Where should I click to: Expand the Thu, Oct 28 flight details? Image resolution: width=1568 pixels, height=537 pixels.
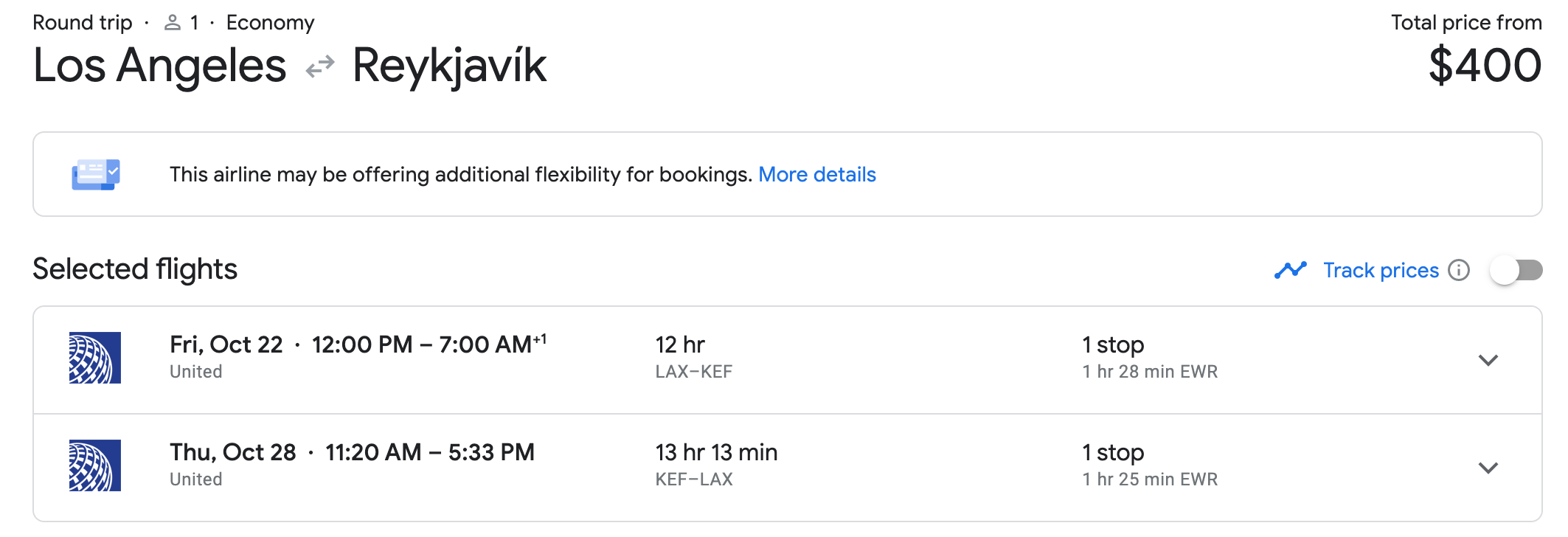1488,468
